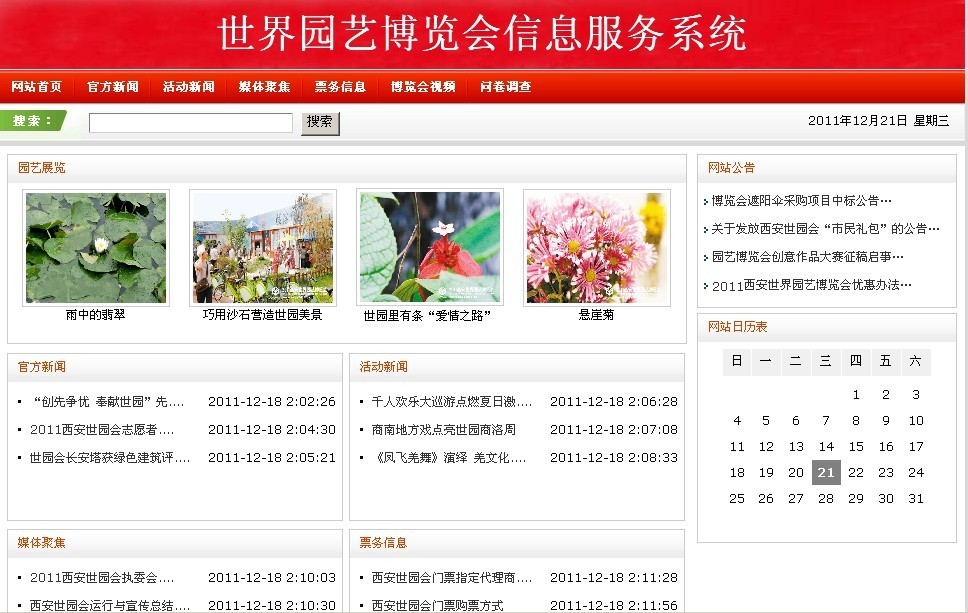Open 千人欢乐大巡游 activity news link
Screen dimensions: 968x613
coord(450,402)
